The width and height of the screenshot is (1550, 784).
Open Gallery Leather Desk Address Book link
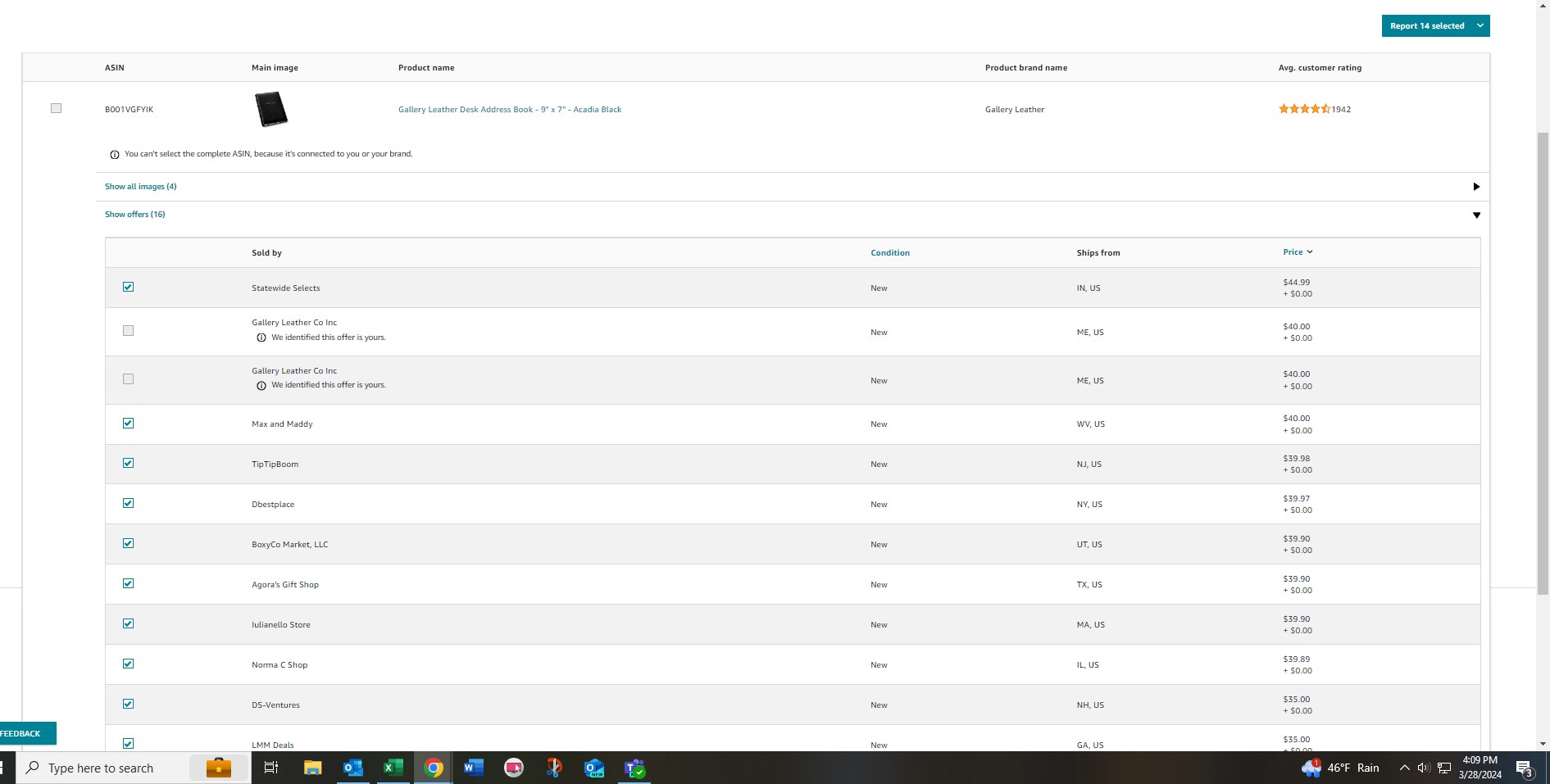click(510, 109)
